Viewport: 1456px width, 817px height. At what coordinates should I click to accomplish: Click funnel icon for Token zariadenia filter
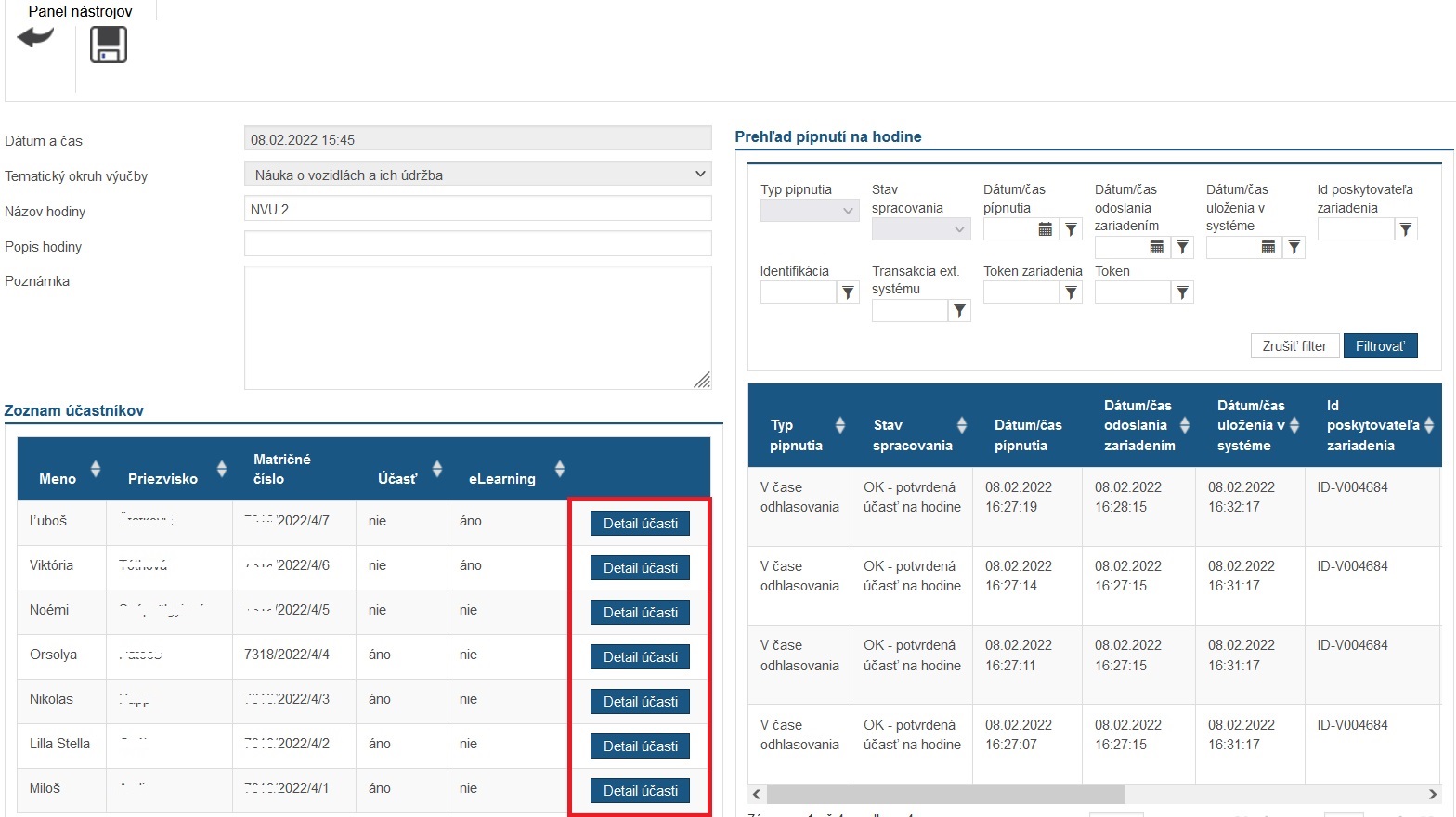point(1071,293)
